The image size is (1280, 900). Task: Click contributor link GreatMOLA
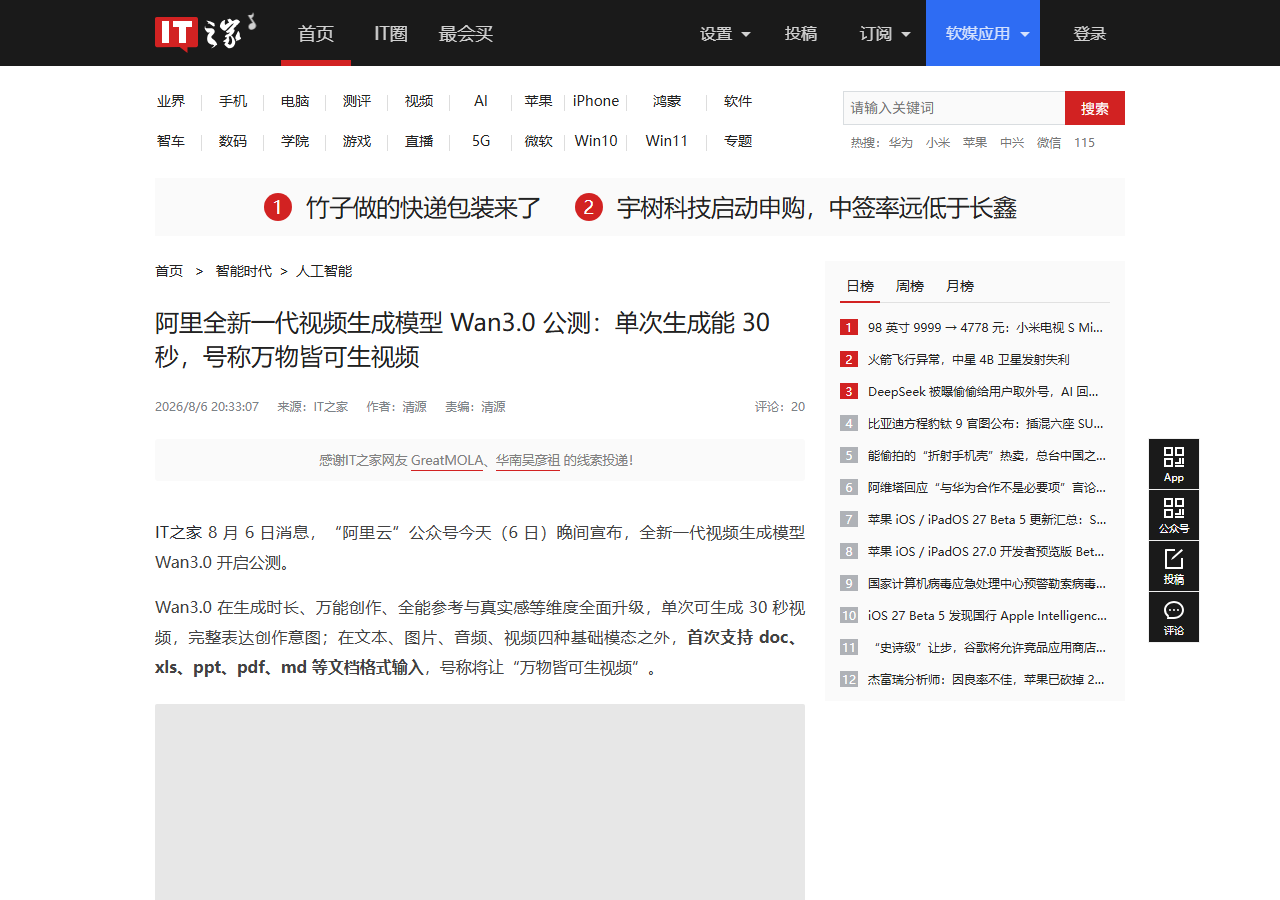tap(447, 460)
